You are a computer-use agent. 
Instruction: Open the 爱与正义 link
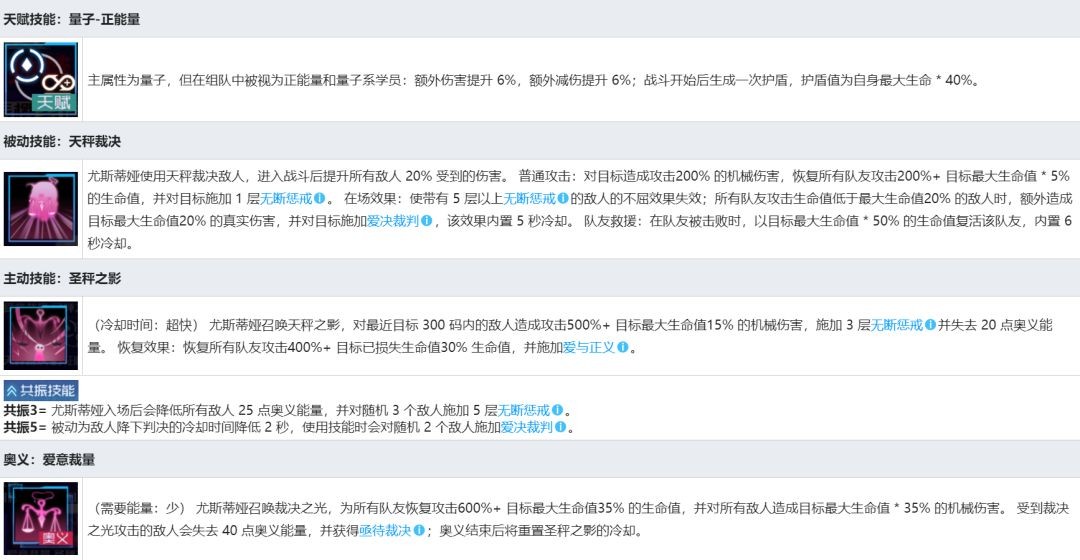tap(589, 347)
